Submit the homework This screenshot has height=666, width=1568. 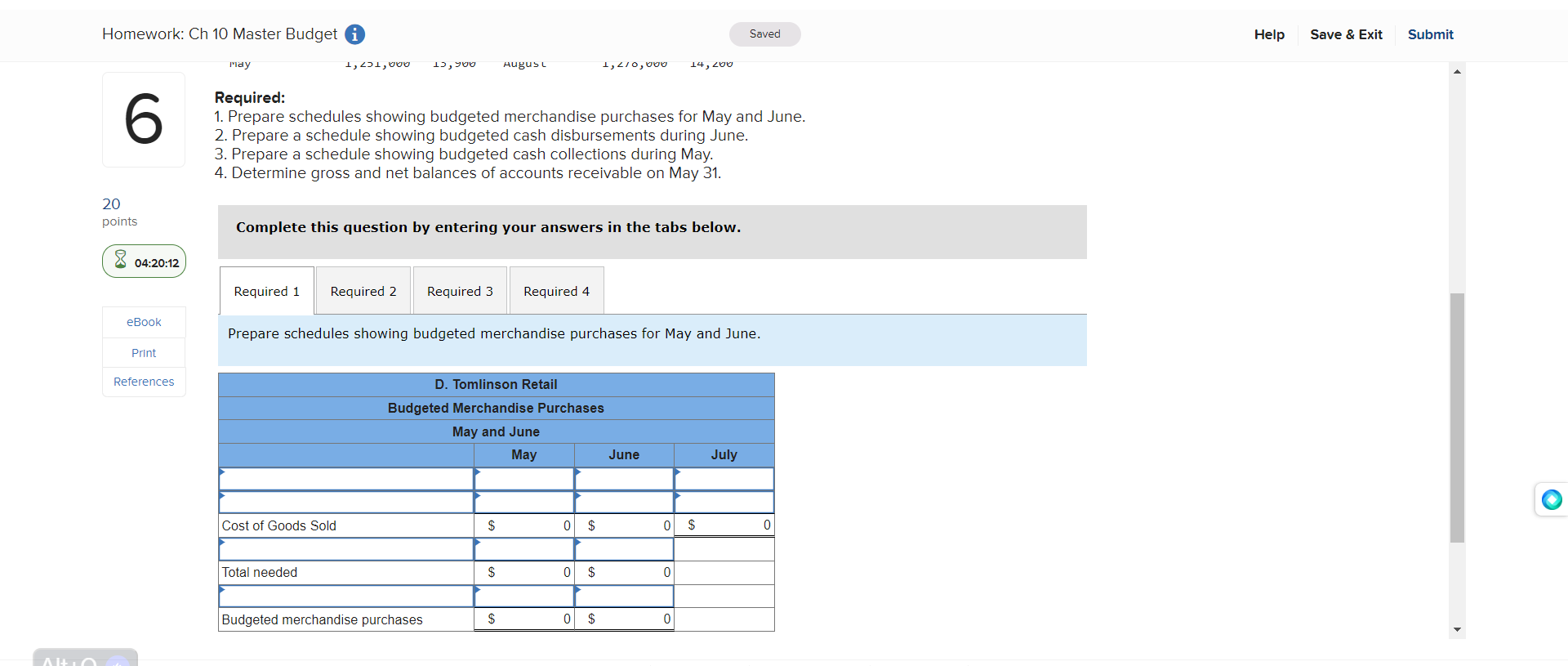1431,34
